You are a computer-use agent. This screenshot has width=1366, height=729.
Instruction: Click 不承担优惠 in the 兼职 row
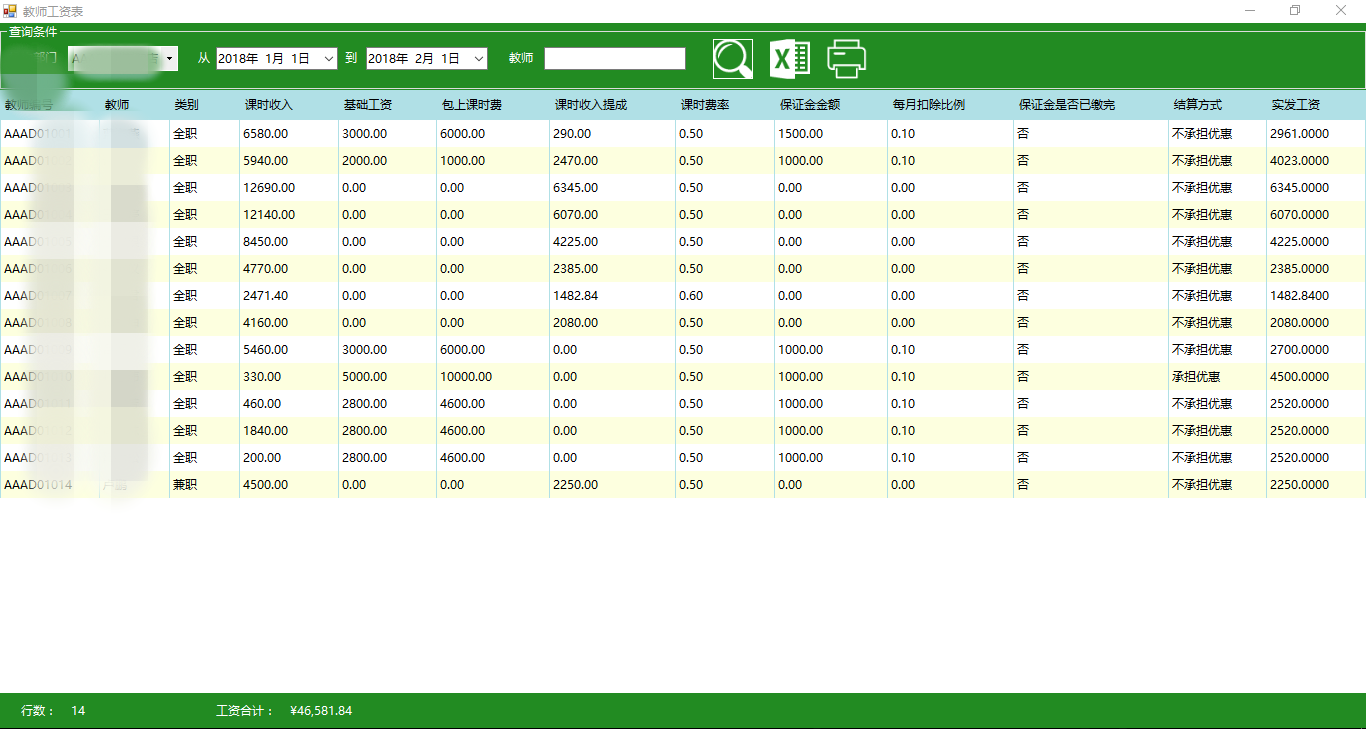pyautogui.click(x=1217, y=485)
